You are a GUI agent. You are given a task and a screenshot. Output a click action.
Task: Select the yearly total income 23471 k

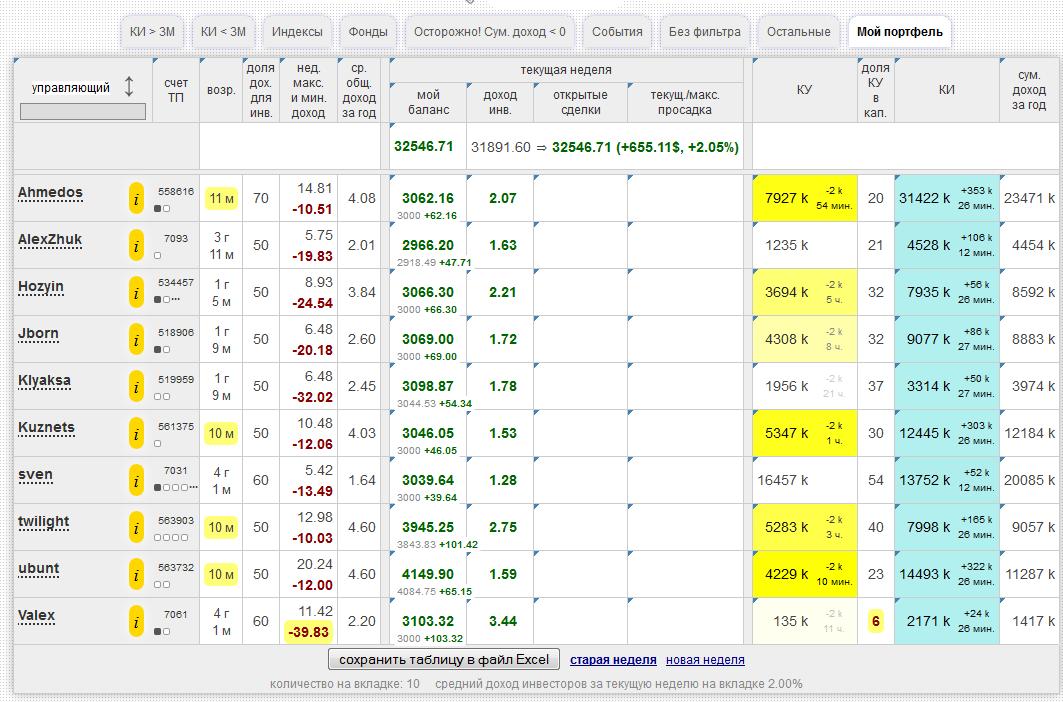click(x=1029, y=198)
